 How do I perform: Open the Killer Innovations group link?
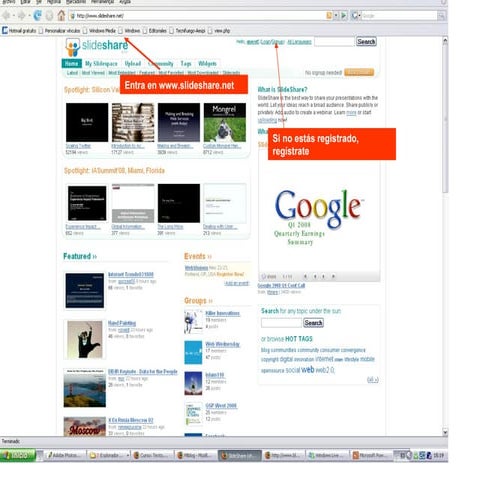(x=222, y=313)
